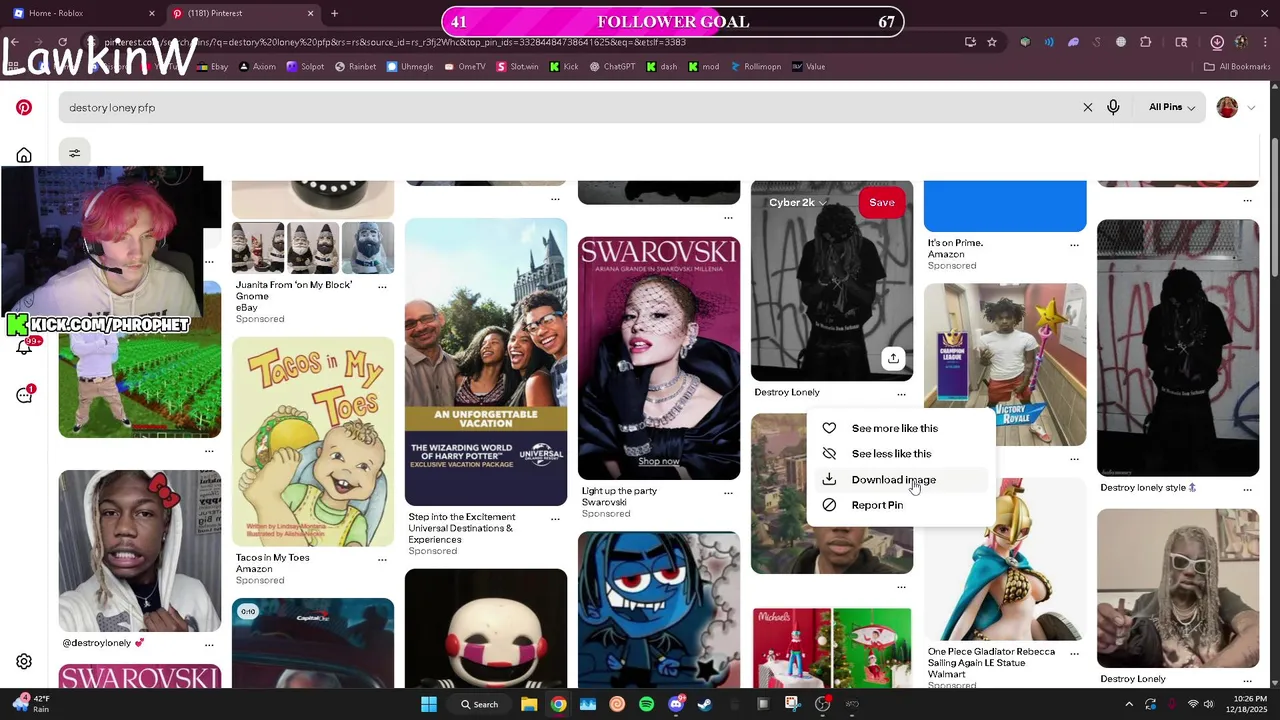
Task: Open the Wizarding World Harry Potter ad image
Action: [x=486, y=363]
